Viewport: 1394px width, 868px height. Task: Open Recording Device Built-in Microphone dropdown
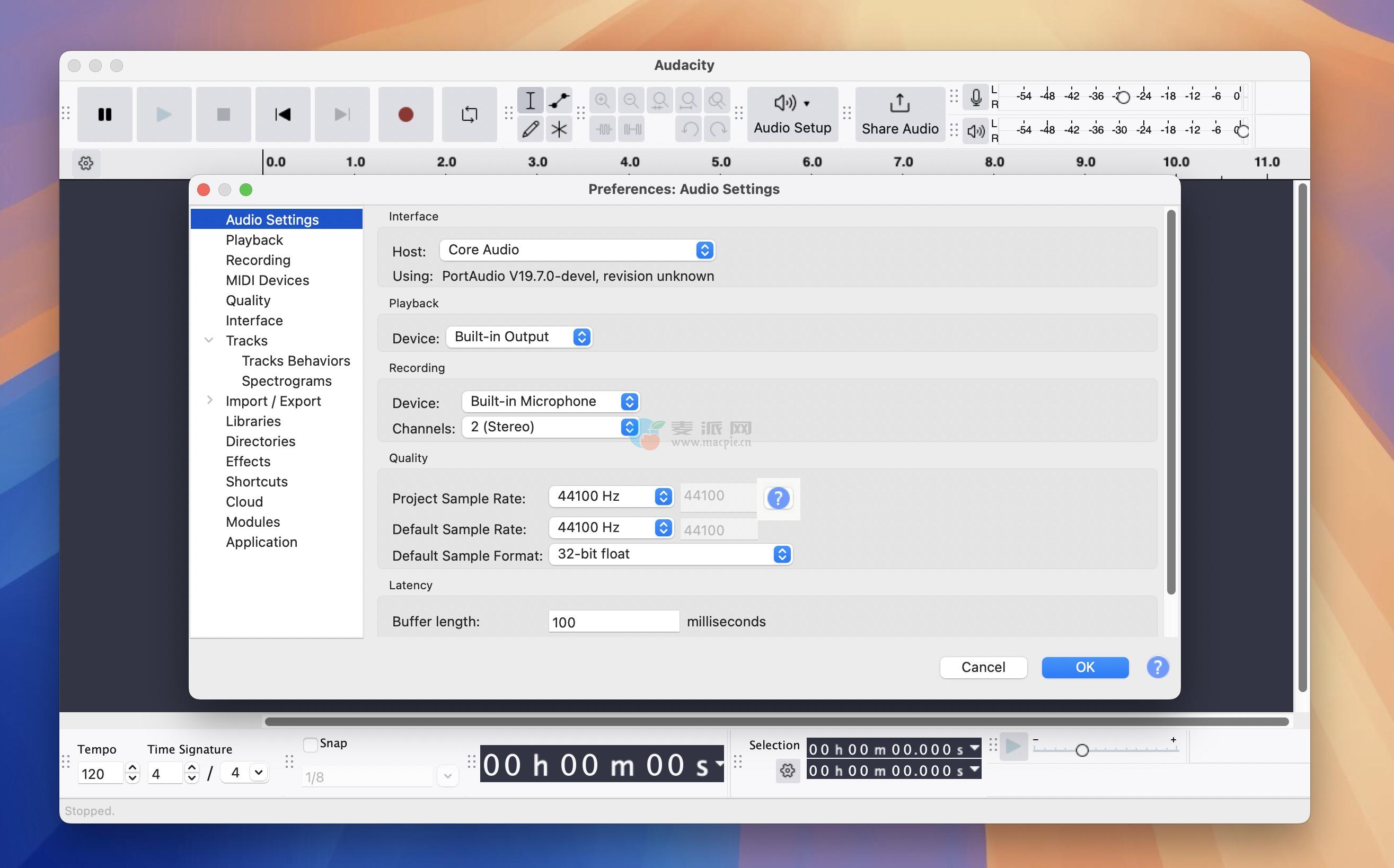coord(551,401)
